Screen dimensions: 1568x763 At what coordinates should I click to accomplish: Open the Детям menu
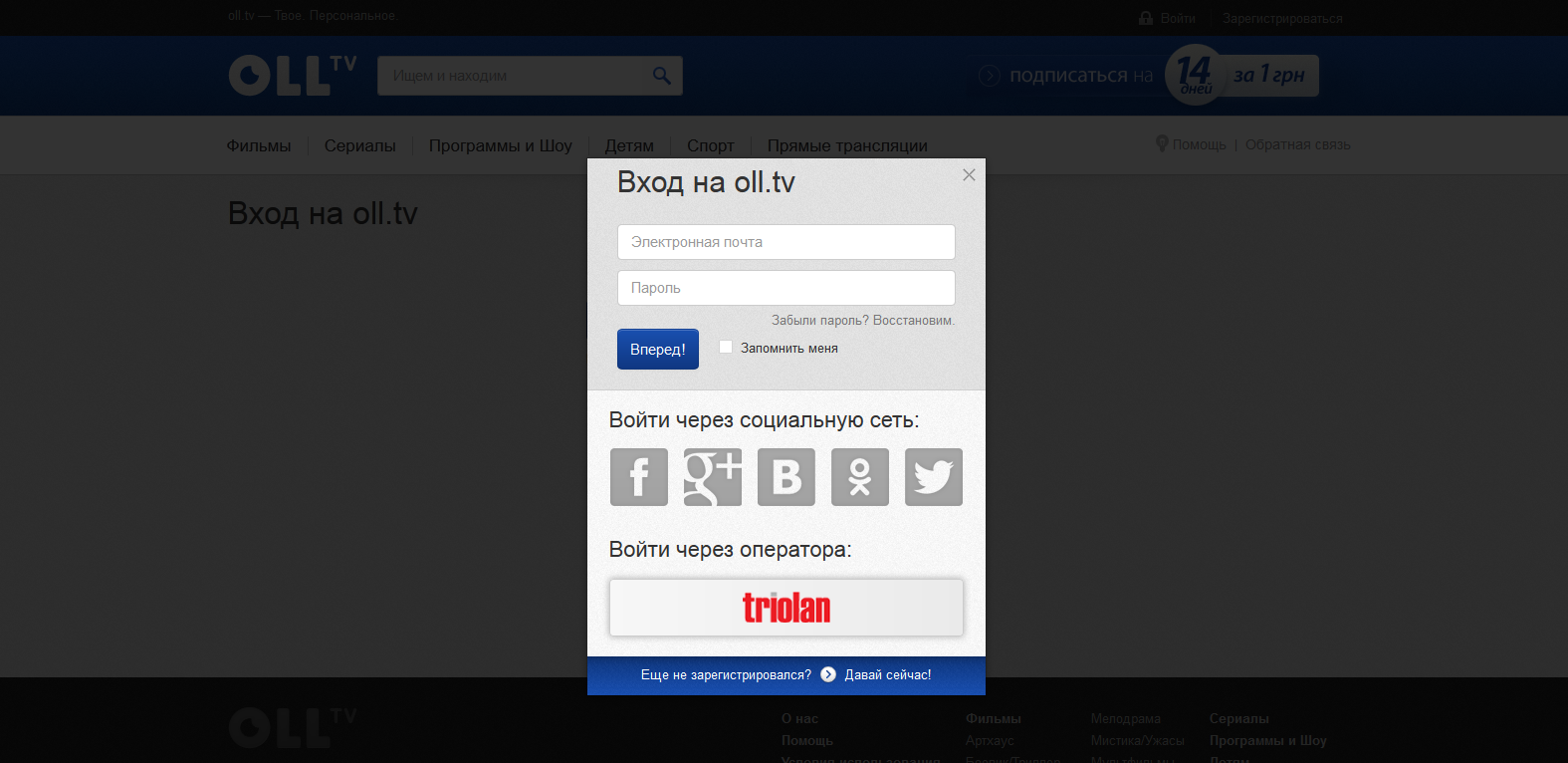[x=629, y=145]
